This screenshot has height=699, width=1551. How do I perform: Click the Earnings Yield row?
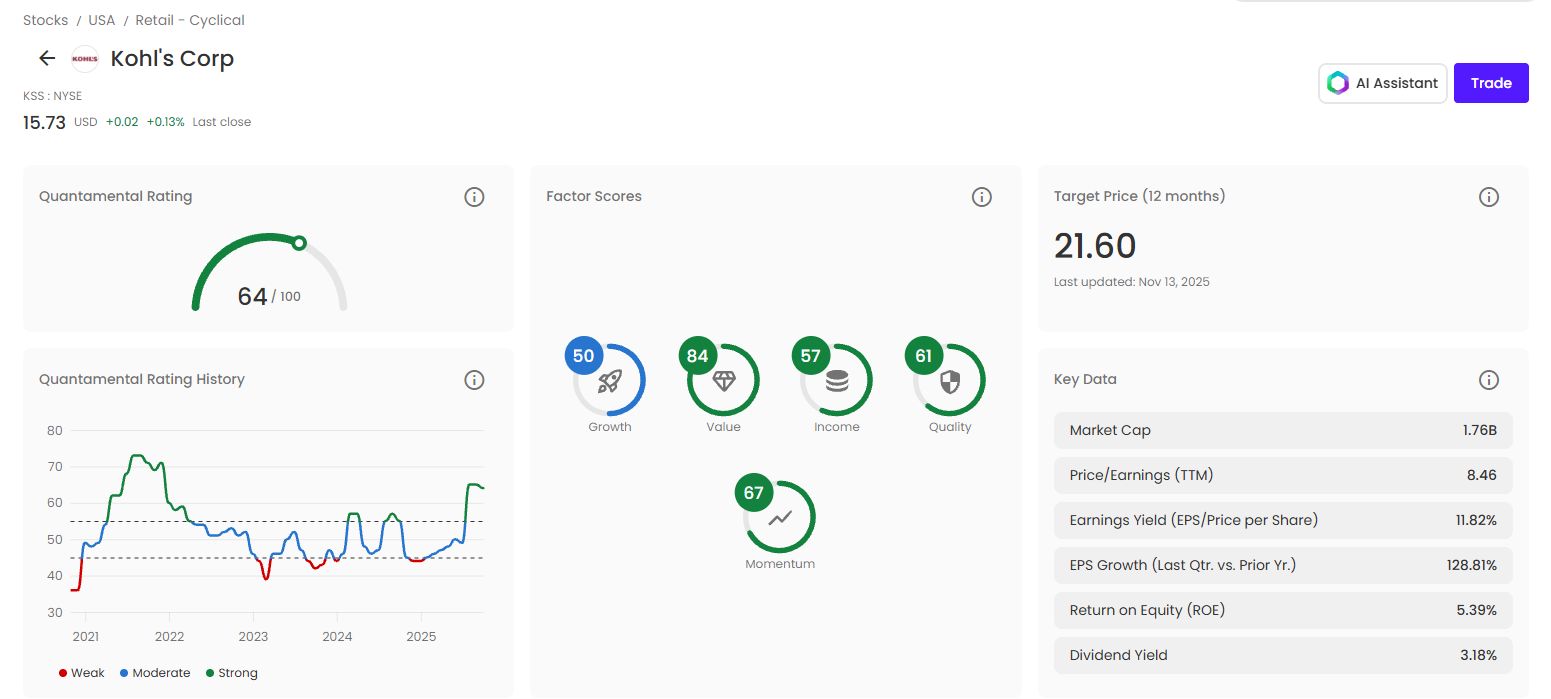pos(1283,520)
